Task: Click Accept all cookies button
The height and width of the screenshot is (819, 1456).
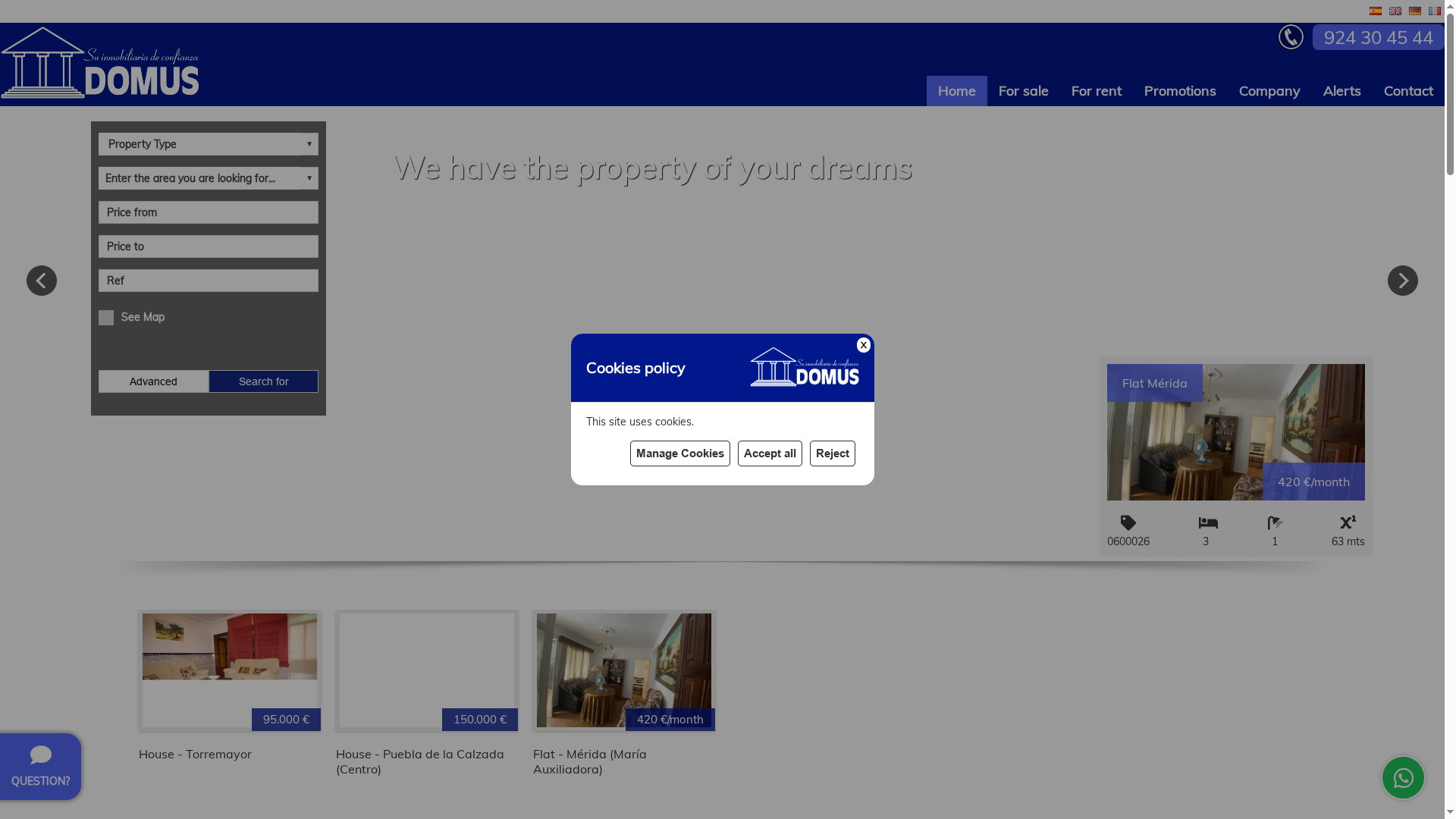Action: pos(770,453)
